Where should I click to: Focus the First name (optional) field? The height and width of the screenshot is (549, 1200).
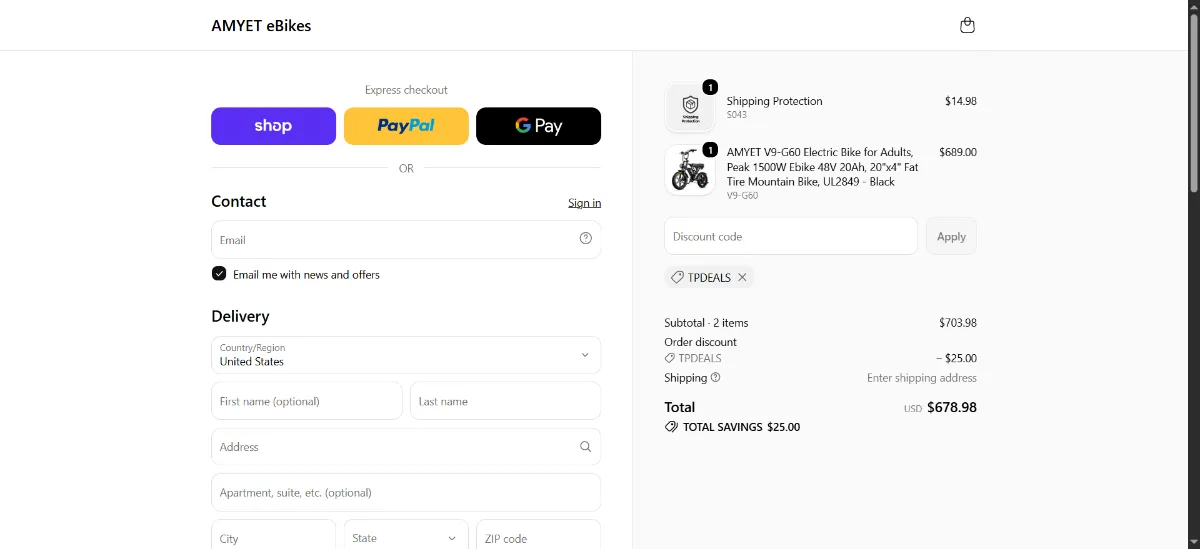pyautogui.click(x=307, y=401)
